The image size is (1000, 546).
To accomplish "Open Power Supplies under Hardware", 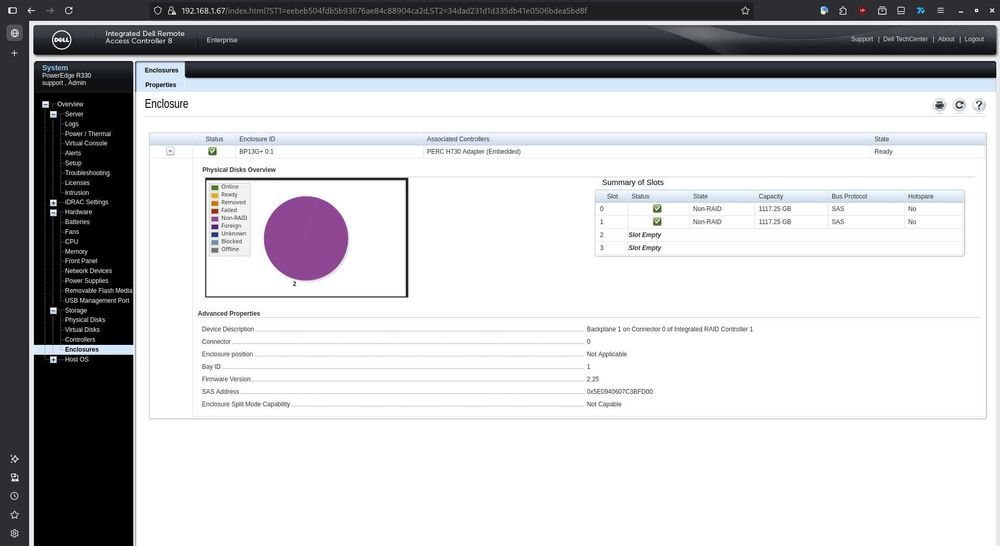I will (x=87, y=281).
